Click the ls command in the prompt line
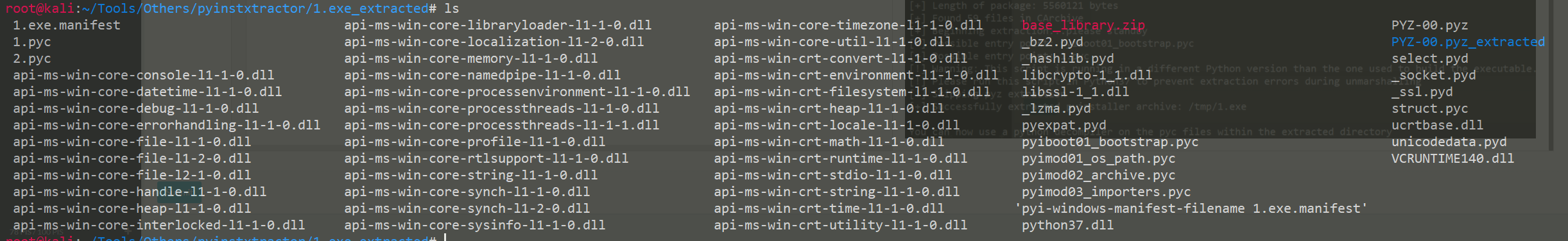Screen dimensions: 1568x241 (452, 8)
